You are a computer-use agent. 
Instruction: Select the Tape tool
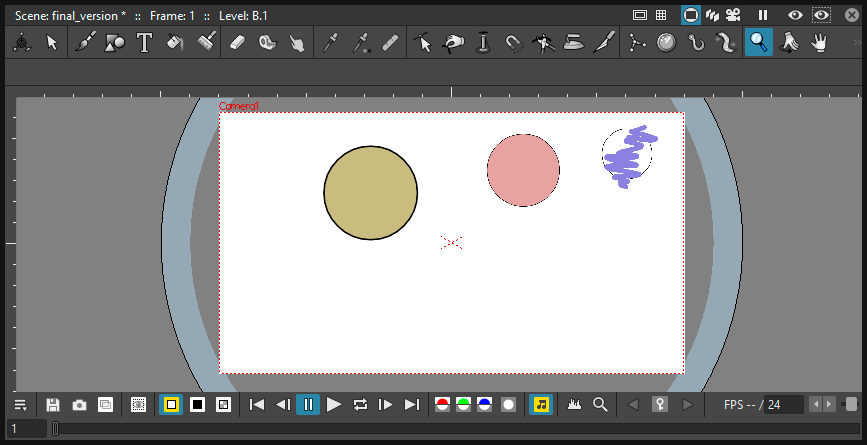(267, 43)
